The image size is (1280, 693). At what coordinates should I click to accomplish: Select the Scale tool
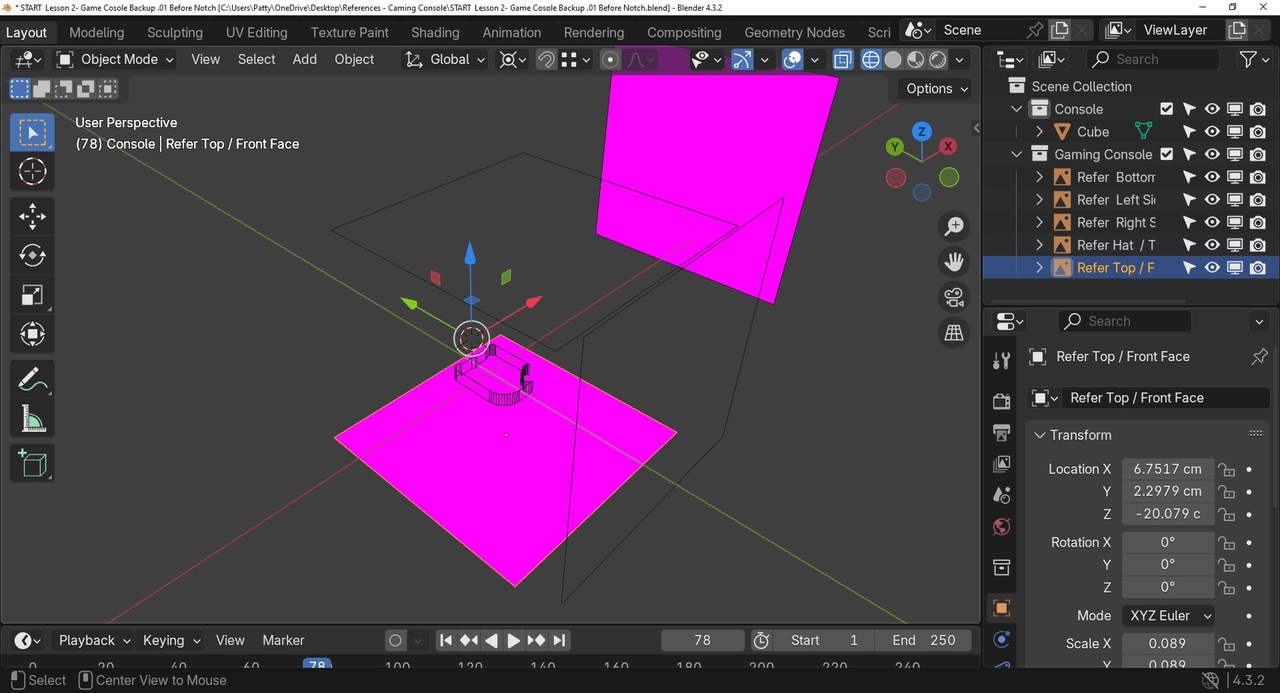(x=32, y=294)
